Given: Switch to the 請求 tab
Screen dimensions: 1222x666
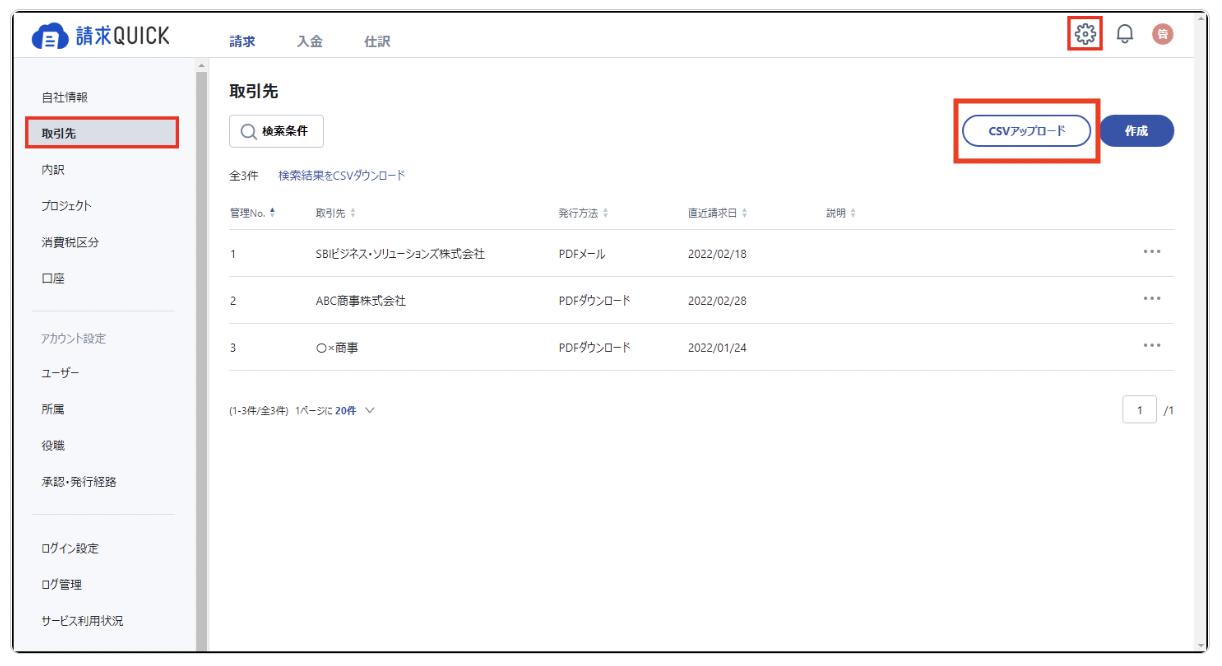Looking at the screenshot, I should tap(242, 41).
